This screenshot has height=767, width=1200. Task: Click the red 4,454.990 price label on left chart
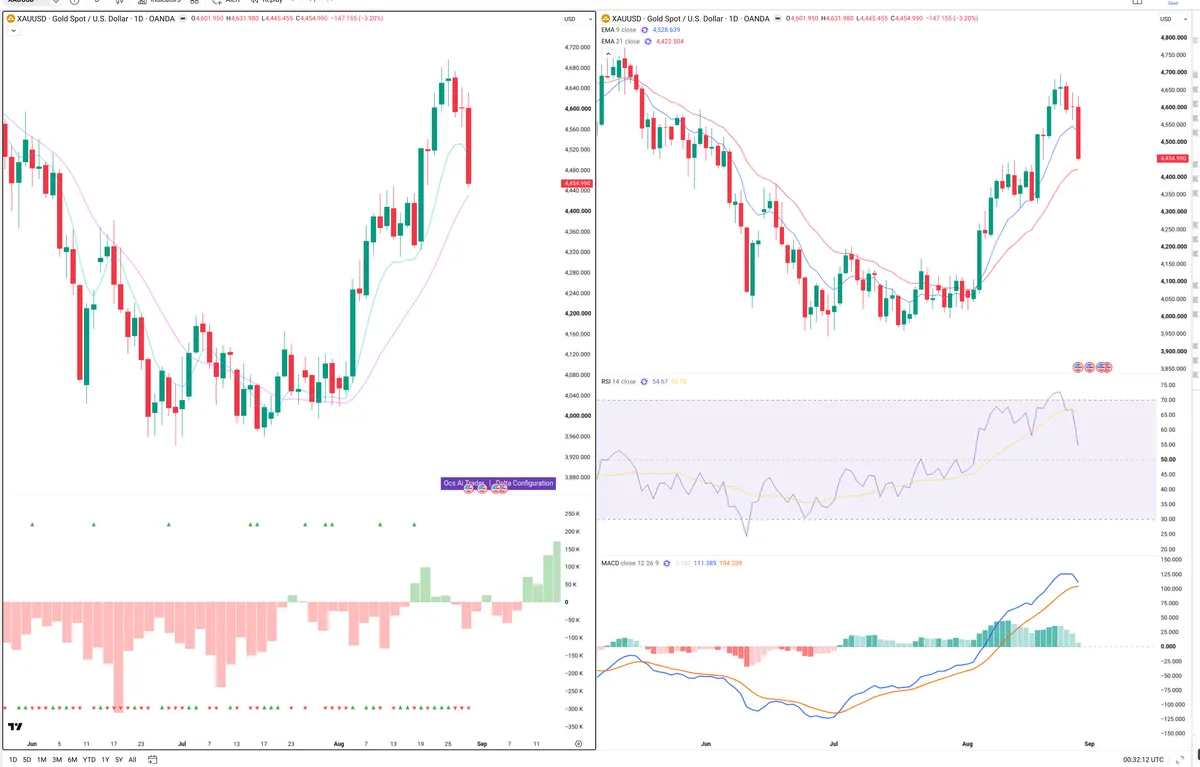[578, 184]
